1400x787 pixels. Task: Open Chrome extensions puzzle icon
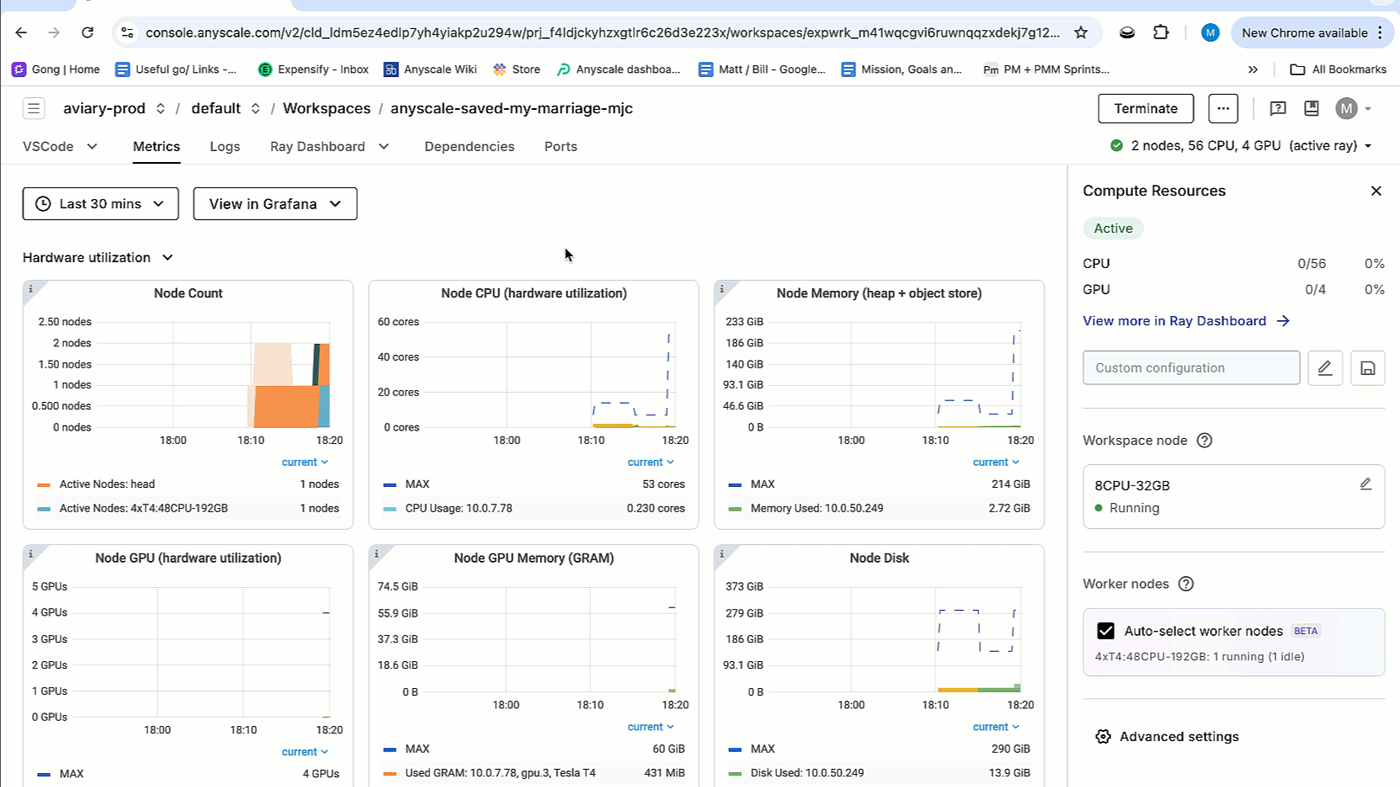click(x=1161, y=32)
